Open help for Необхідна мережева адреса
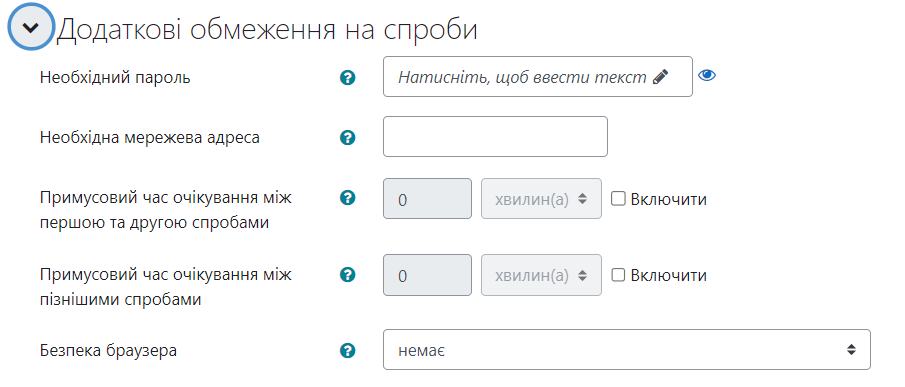905x387 pixels. [x=347, y=138]
